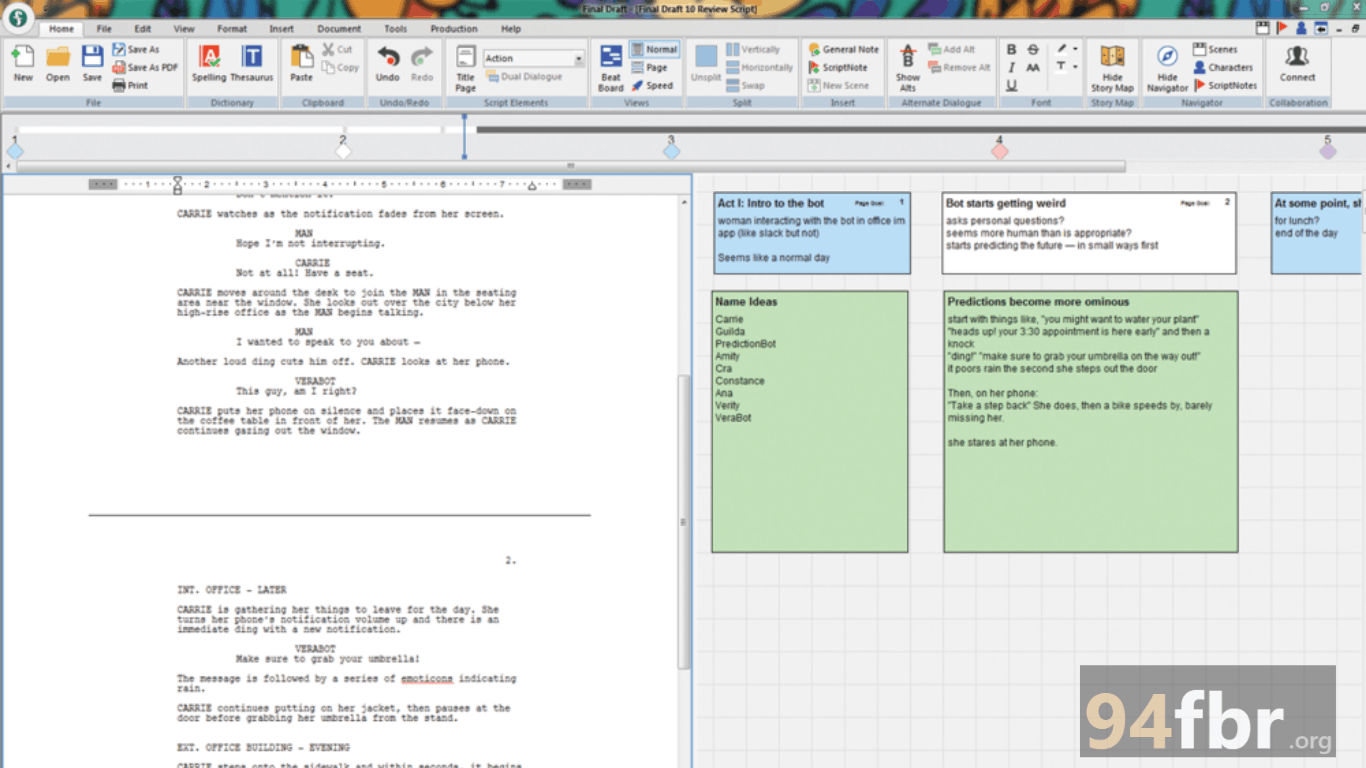Select the red diamond marker 4 on story map
The width and height of the screenshot is (1366, 768).
pos(999,151)
